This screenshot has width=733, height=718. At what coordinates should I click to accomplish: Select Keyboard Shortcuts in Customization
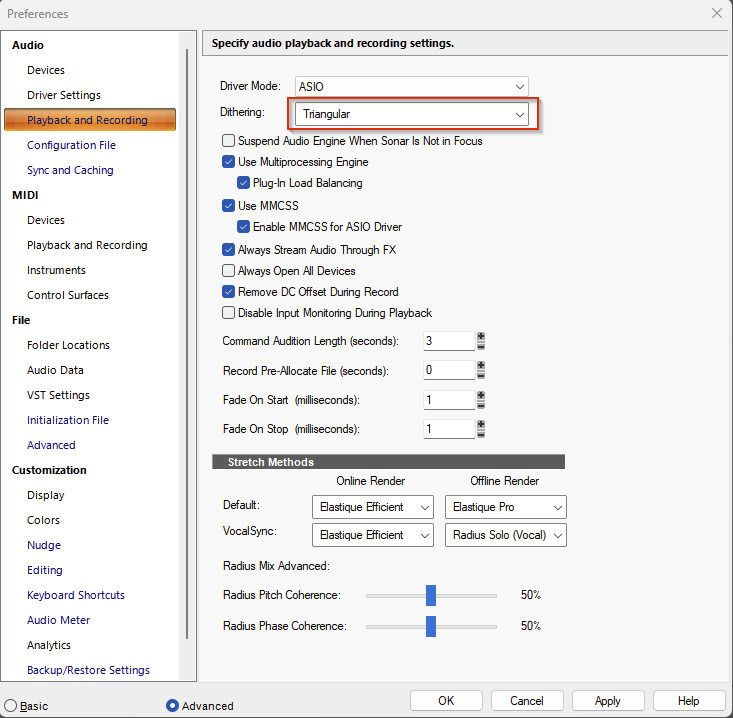click(x=76, y=595)
